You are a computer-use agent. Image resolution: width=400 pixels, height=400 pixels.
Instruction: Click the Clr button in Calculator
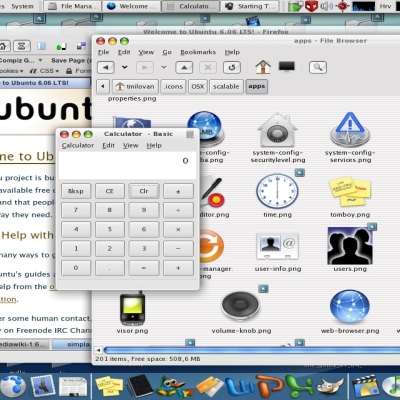144,191
